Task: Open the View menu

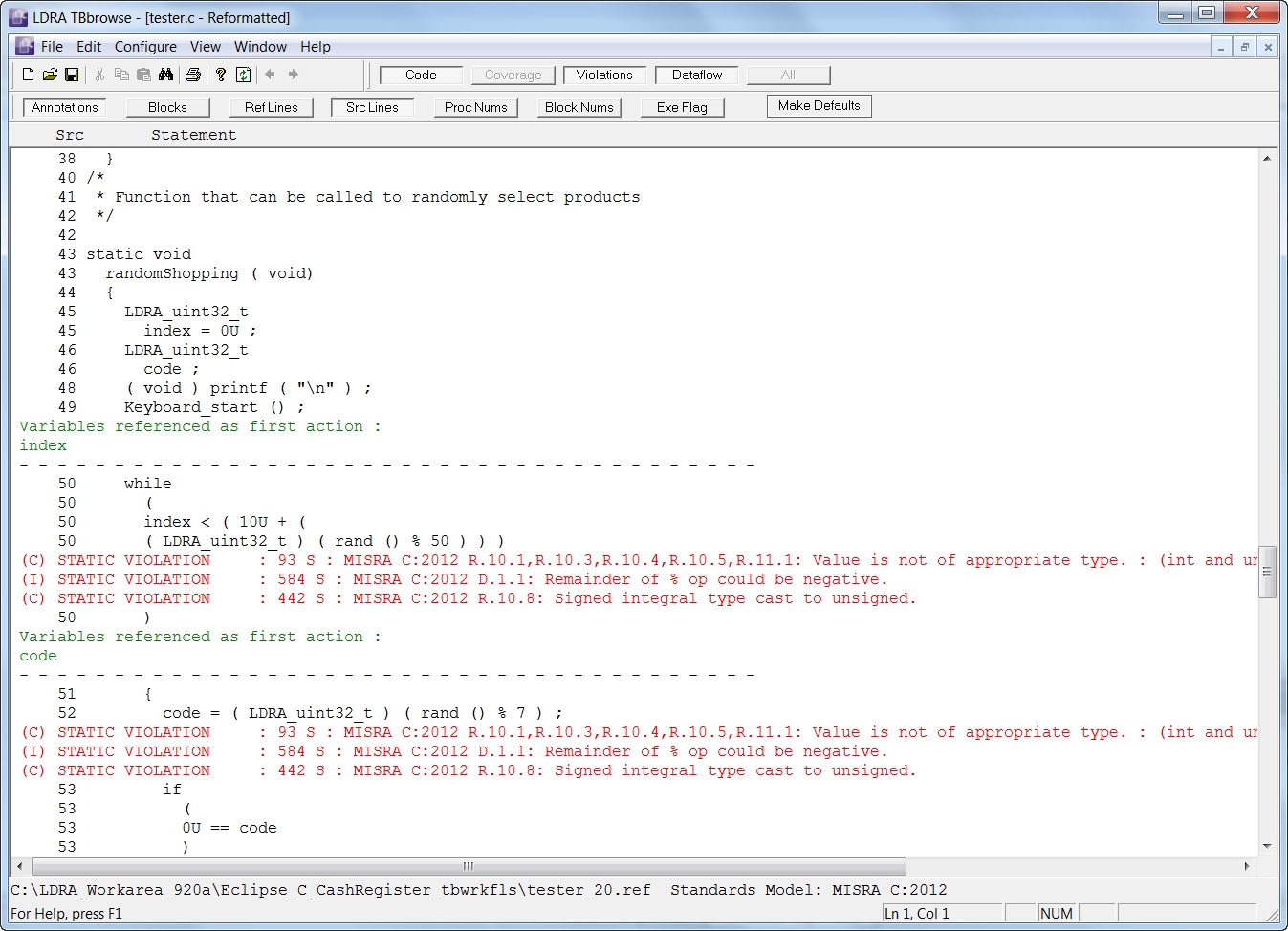Action: (205, 46)
